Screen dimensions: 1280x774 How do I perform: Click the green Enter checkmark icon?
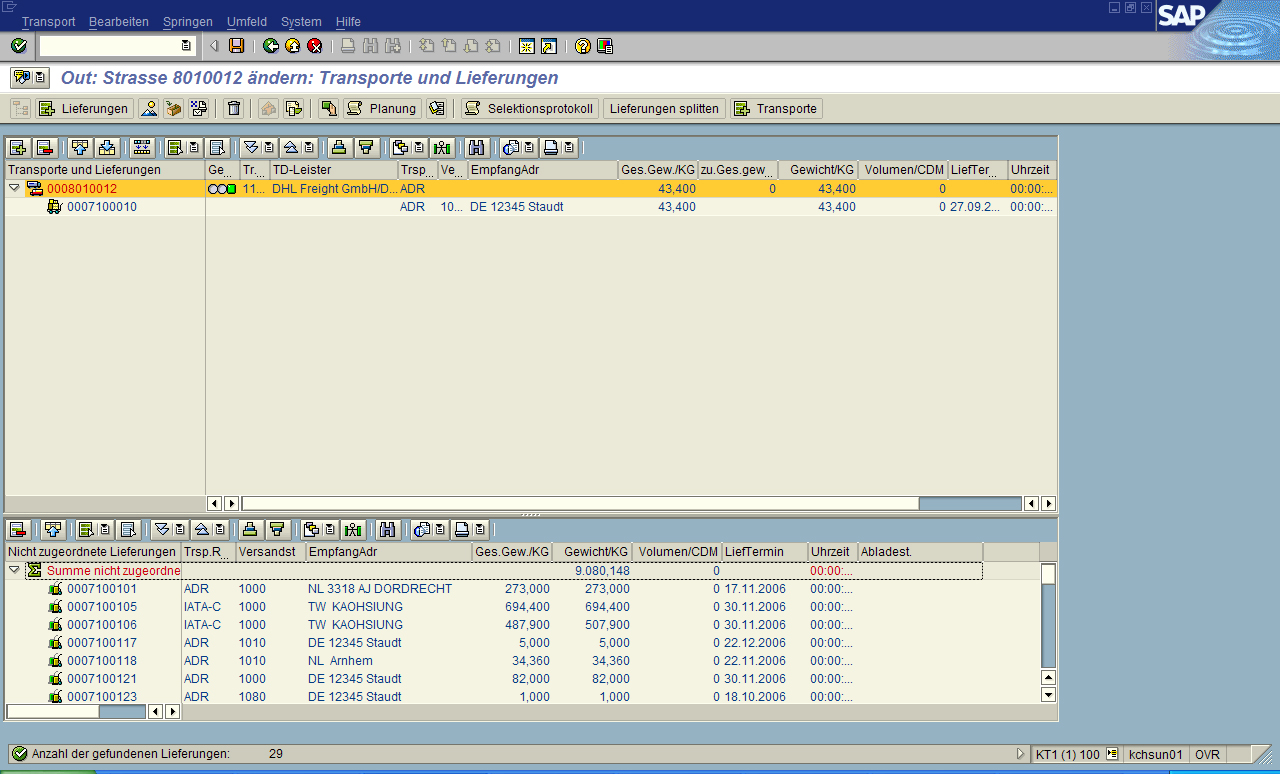tap(18, 46)
